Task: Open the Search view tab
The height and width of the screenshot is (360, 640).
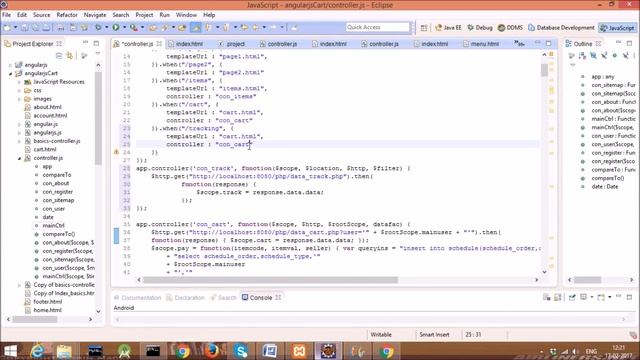Action: (x=223, y=298)
